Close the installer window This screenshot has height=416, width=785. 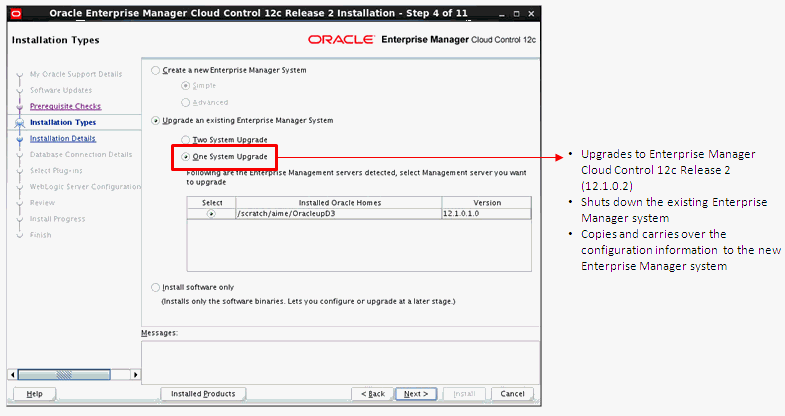(x=531, y=14)
